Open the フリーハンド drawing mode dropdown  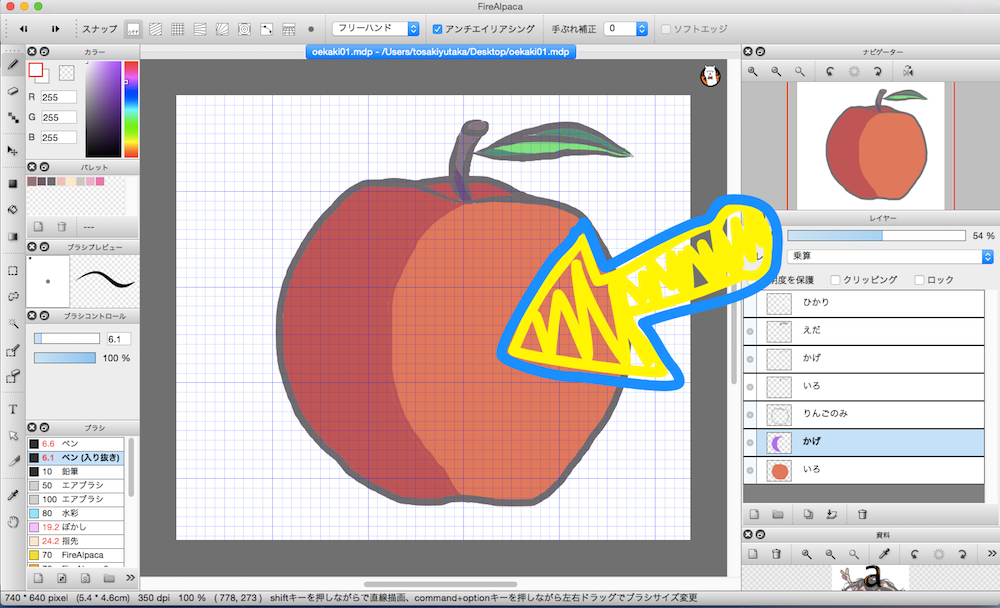(376, 29)
